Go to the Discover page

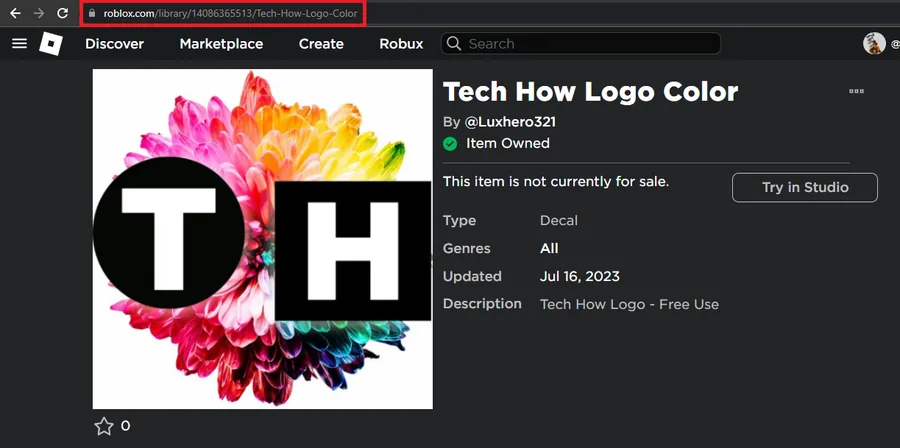click(115, 44)
